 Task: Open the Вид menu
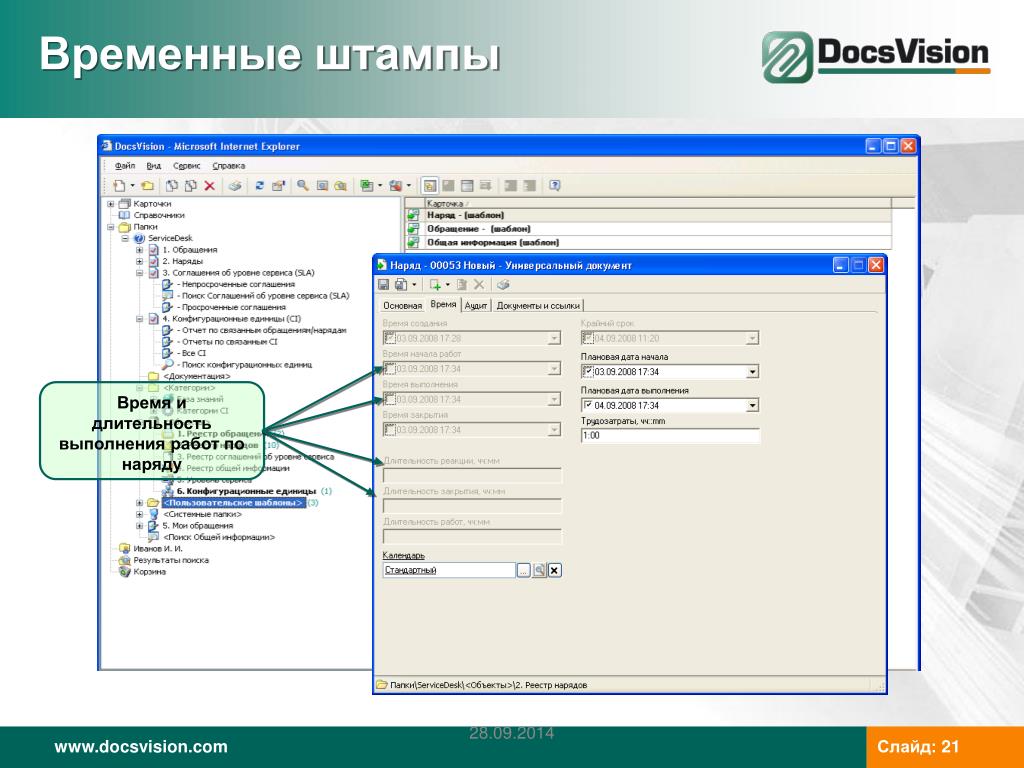153,166
